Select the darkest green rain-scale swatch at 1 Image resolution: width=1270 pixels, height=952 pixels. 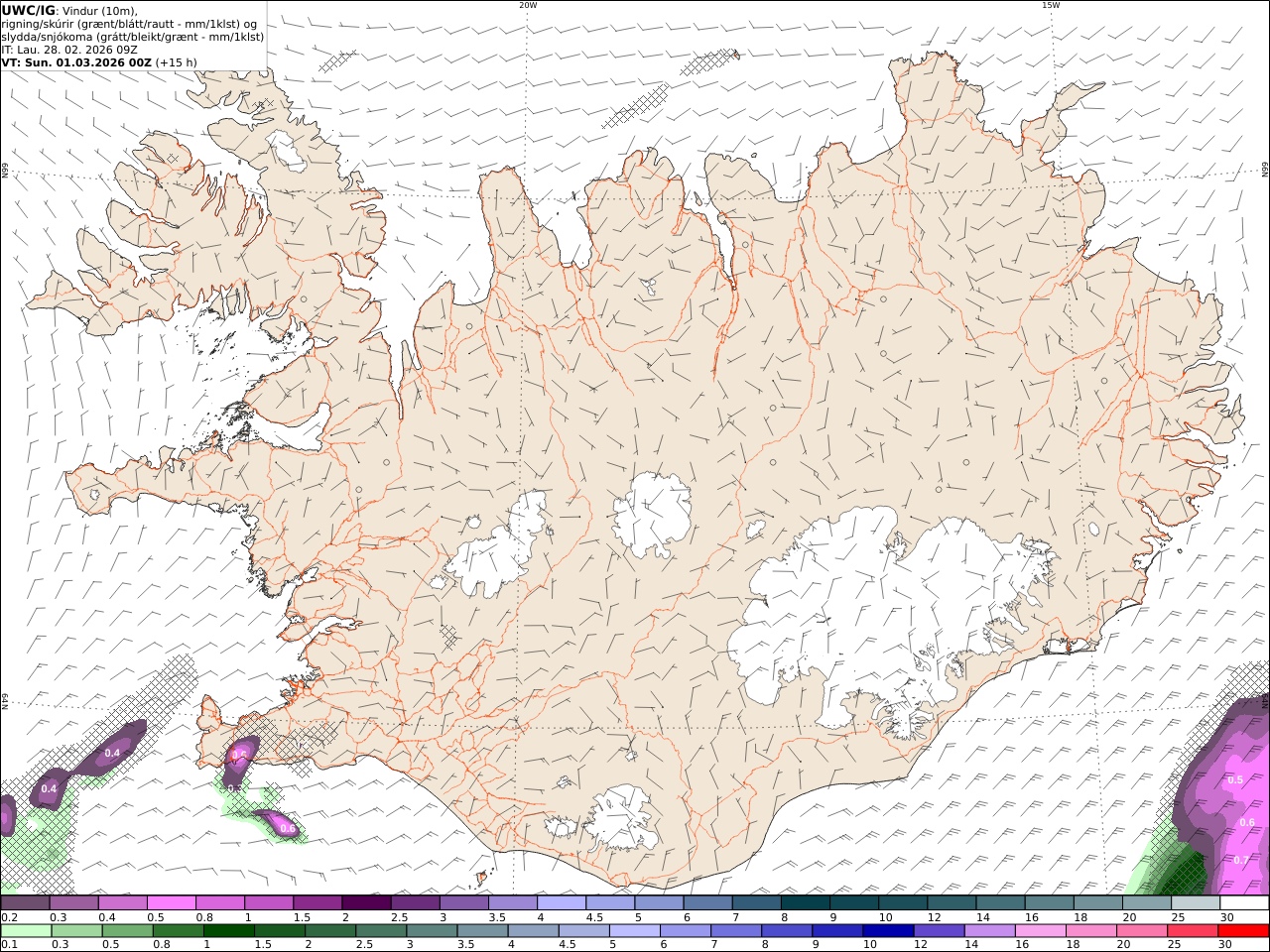pos(228,931)
